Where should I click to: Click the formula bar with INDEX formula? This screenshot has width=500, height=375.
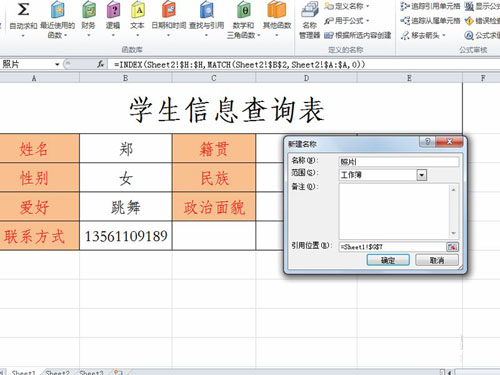(303, 64)
